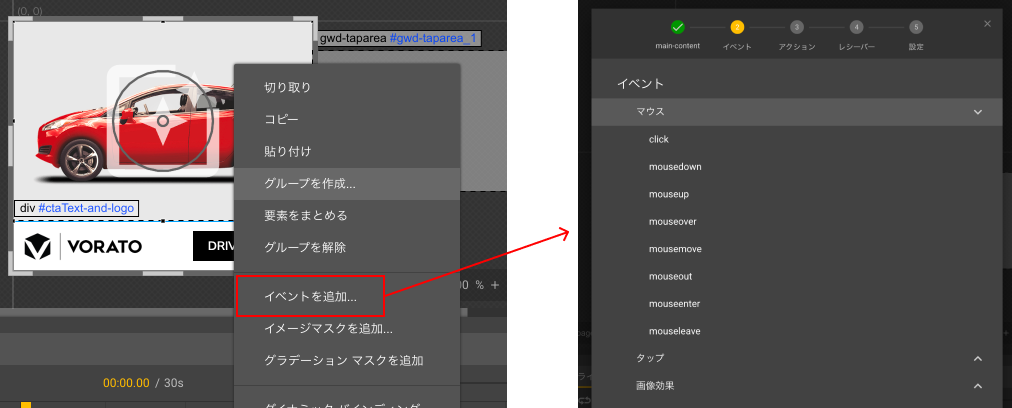Collapse the マウス event section
This screenshot has height=408, width=1012.
(x=977, y=112)
